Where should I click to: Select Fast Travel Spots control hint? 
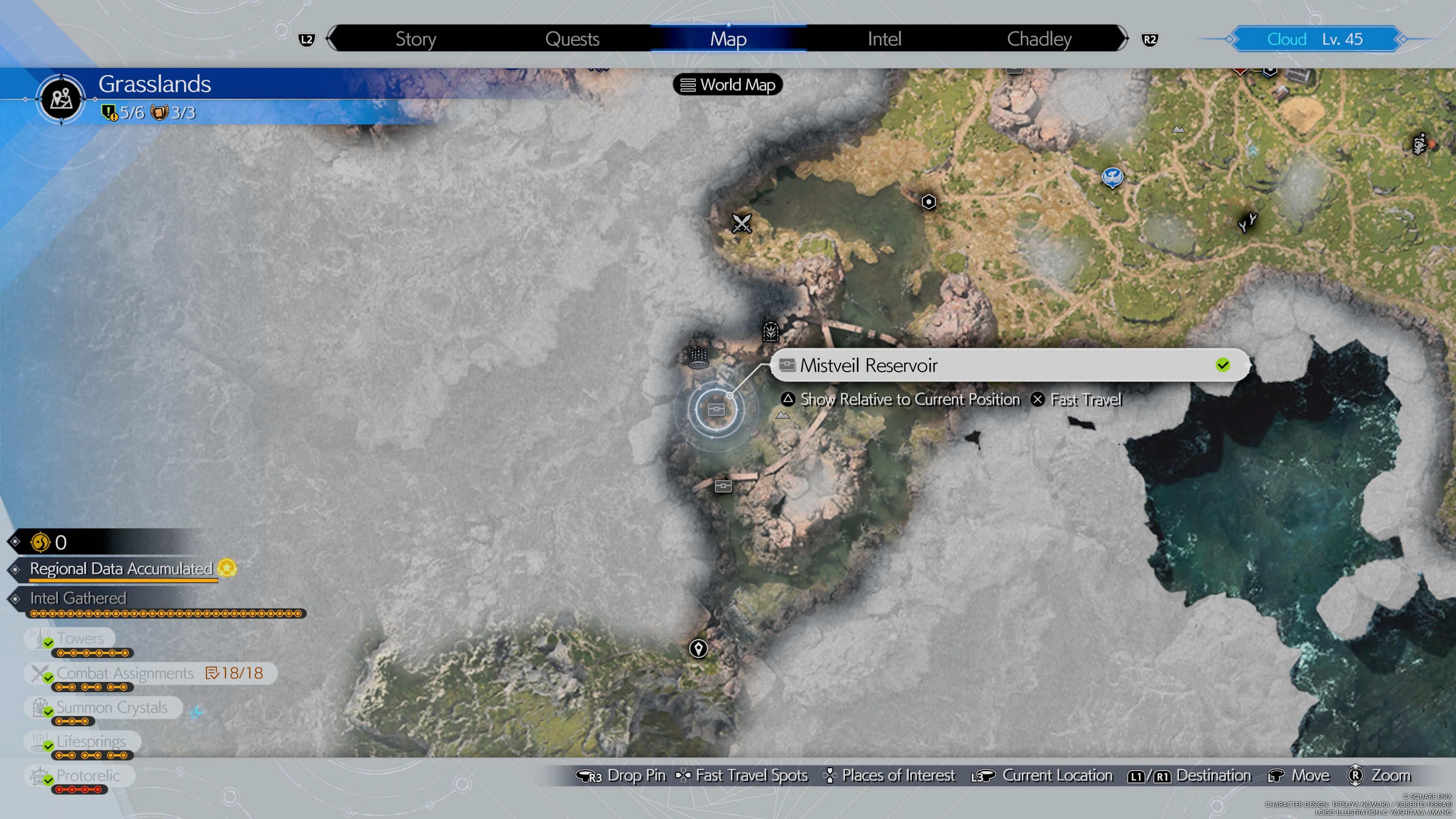pyautogui.click(x=742, y=775)
